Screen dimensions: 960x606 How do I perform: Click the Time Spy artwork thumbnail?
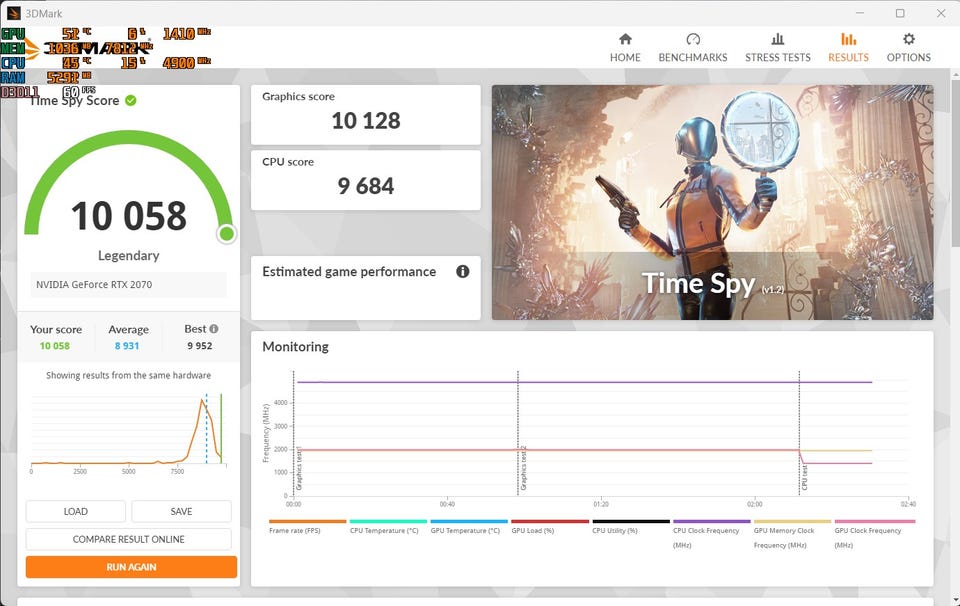713,202
